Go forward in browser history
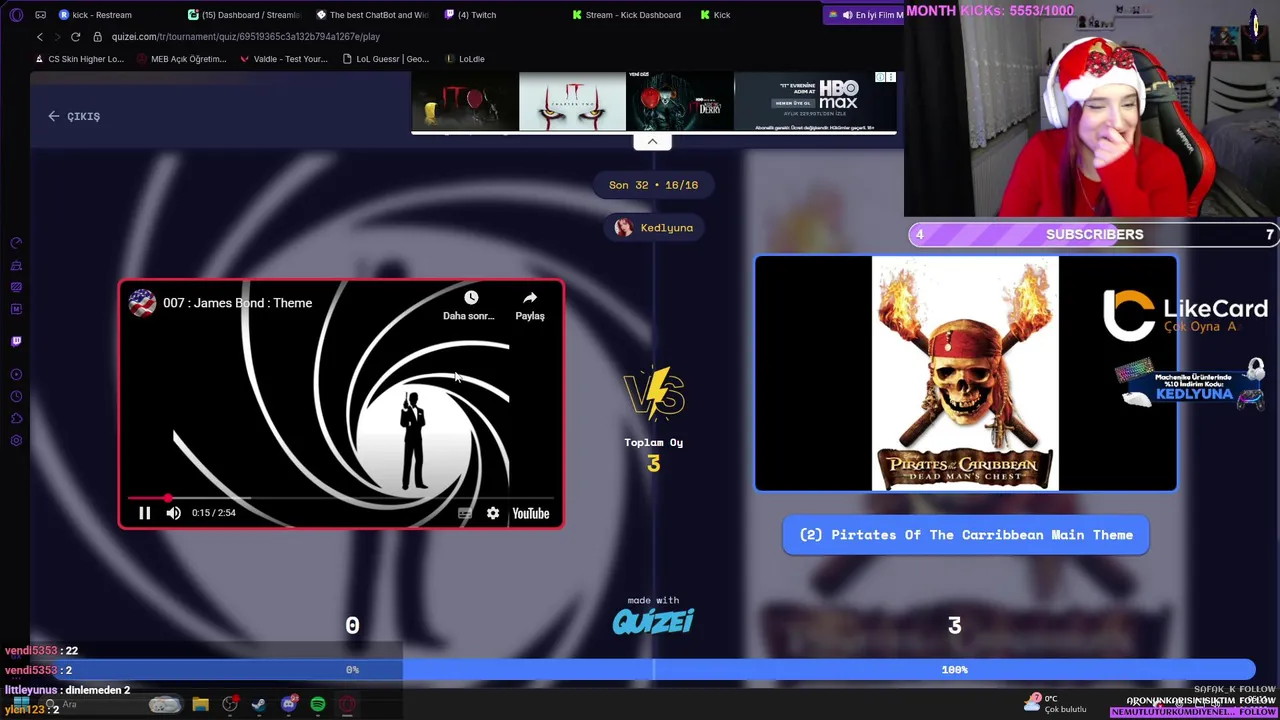This screenshot has height=720, width=1280. (56, 37)
